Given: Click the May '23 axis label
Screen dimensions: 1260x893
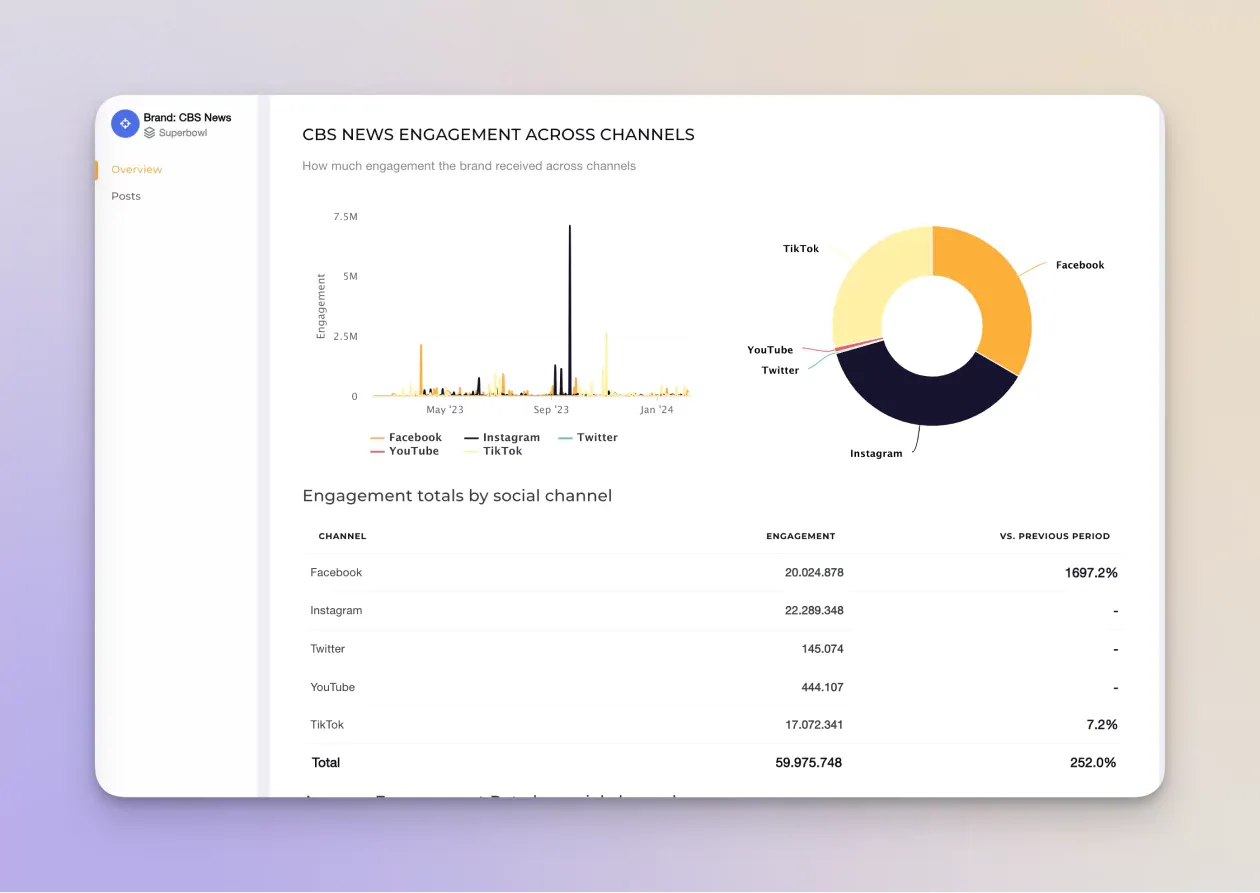Looking at the screenshot, I should (445, 410).
